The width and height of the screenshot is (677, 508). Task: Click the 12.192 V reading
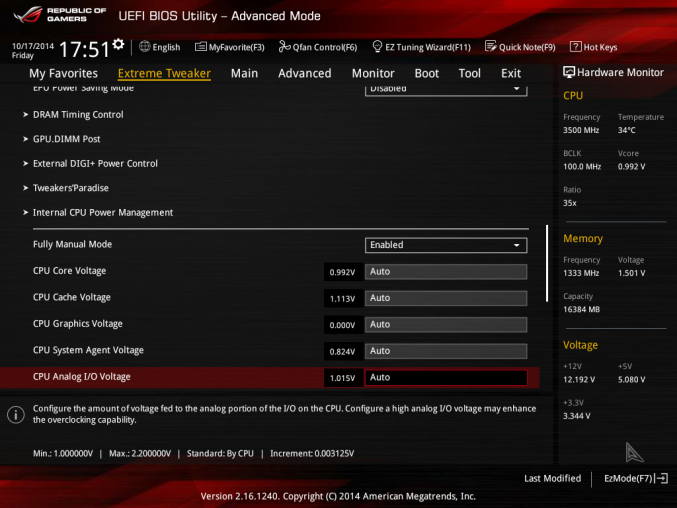tap(579, 379)
